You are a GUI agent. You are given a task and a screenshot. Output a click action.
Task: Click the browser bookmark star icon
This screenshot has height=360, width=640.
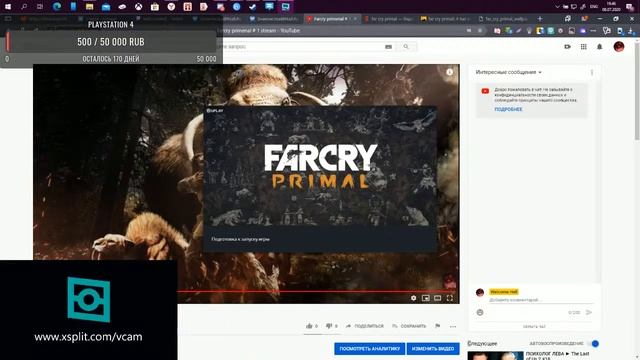tap(480, 31)
